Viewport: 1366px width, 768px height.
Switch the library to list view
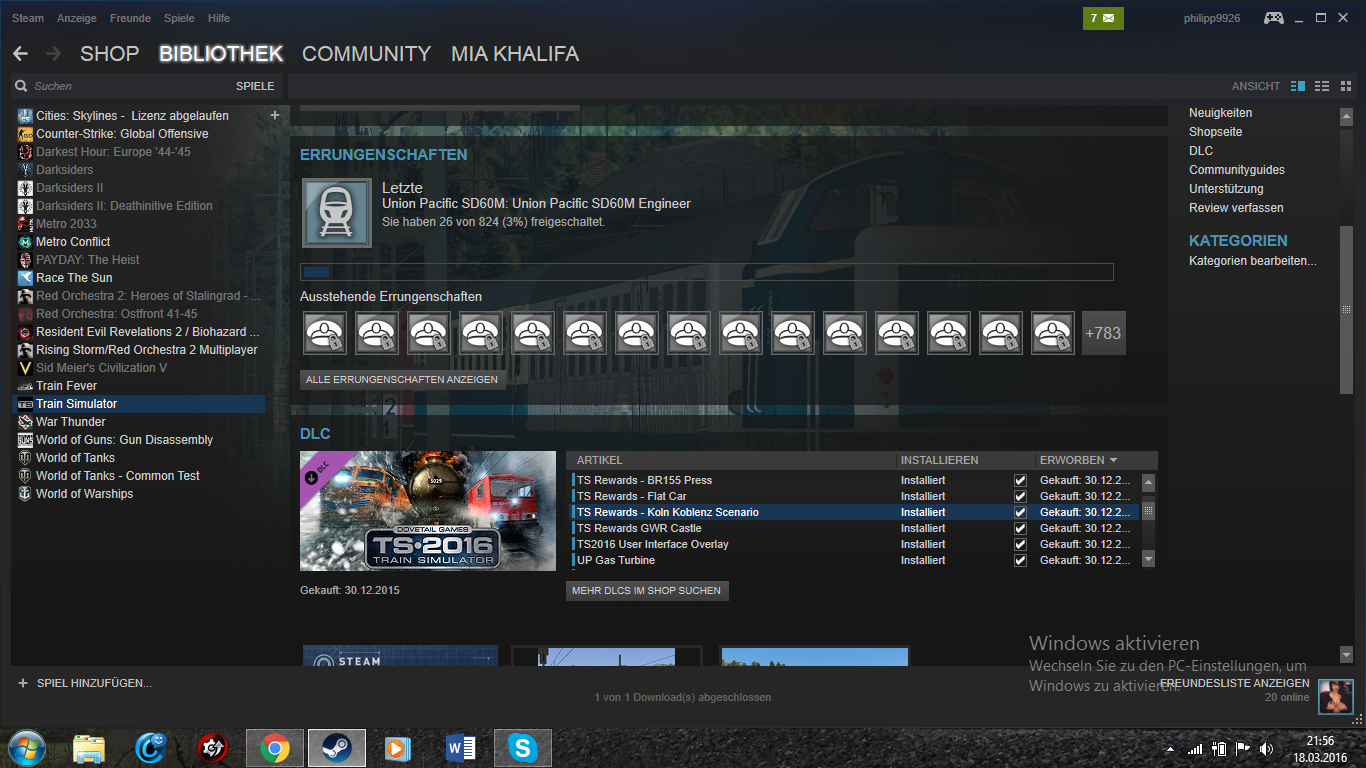pos(1321,86)
